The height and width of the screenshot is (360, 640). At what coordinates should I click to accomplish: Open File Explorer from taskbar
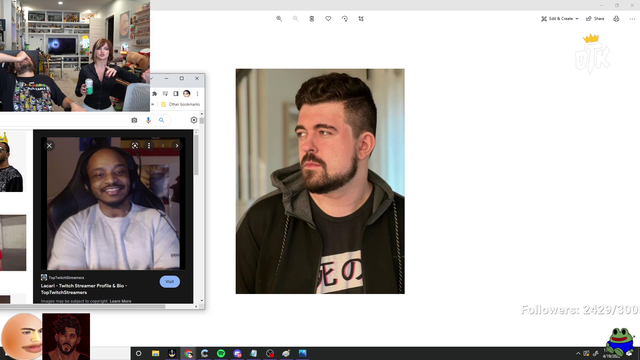click(156, 353)
